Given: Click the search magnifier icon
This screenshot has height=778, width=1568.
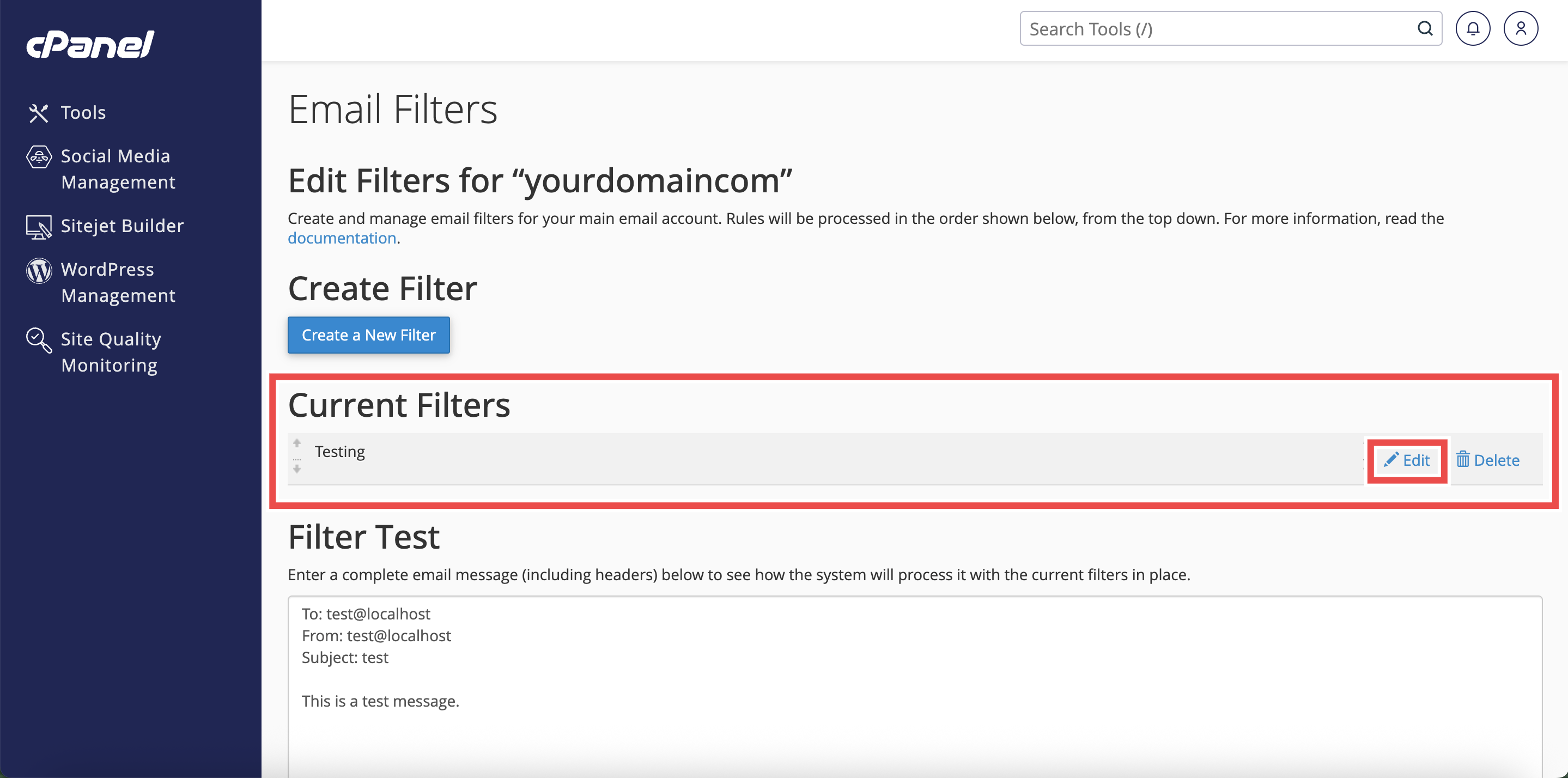Looking at the screenshot, I should pyautogui.click(x=1425, y=29).
